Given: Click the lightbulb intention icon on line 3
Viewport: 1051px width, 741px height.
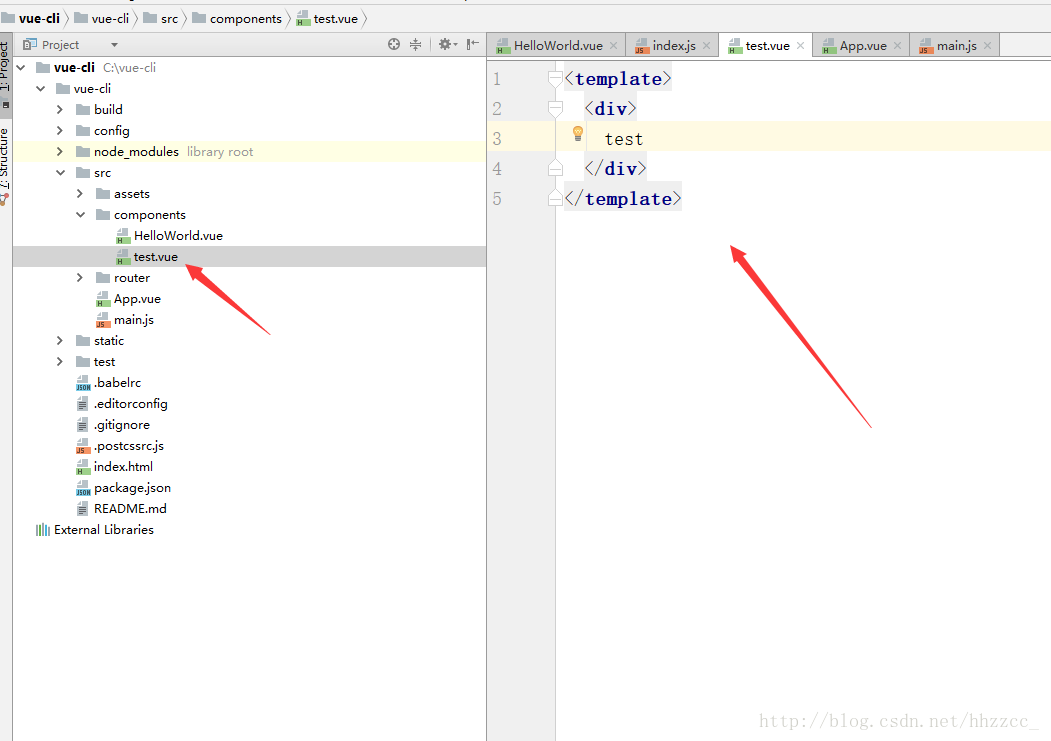Looking at the screenshot, I should (x=578, y=133).
